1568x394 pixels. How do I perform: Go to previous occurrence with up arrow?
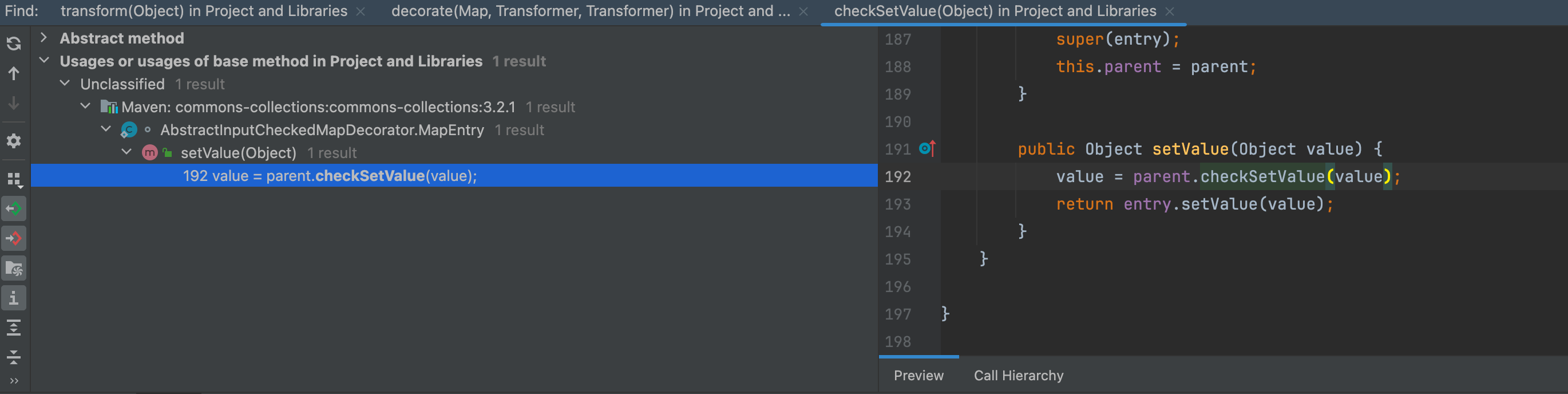13,74
